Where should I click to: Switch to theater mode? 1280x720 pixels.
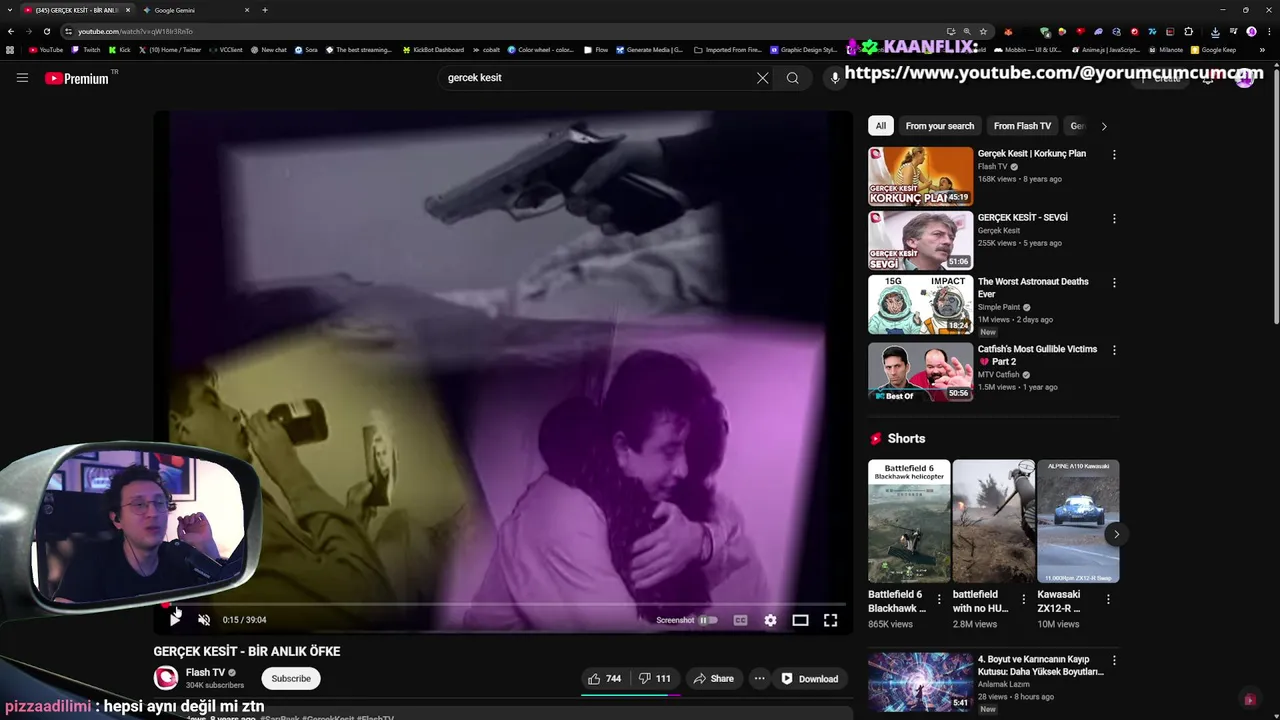tap(800, 620)
